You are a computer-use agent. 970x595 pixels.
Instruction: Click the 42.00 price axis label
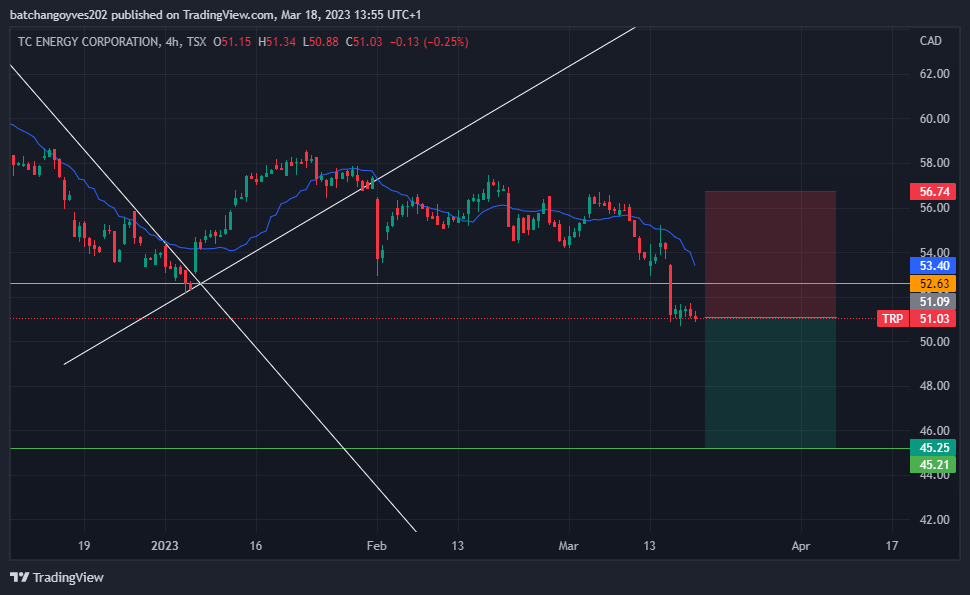[934, 520]
